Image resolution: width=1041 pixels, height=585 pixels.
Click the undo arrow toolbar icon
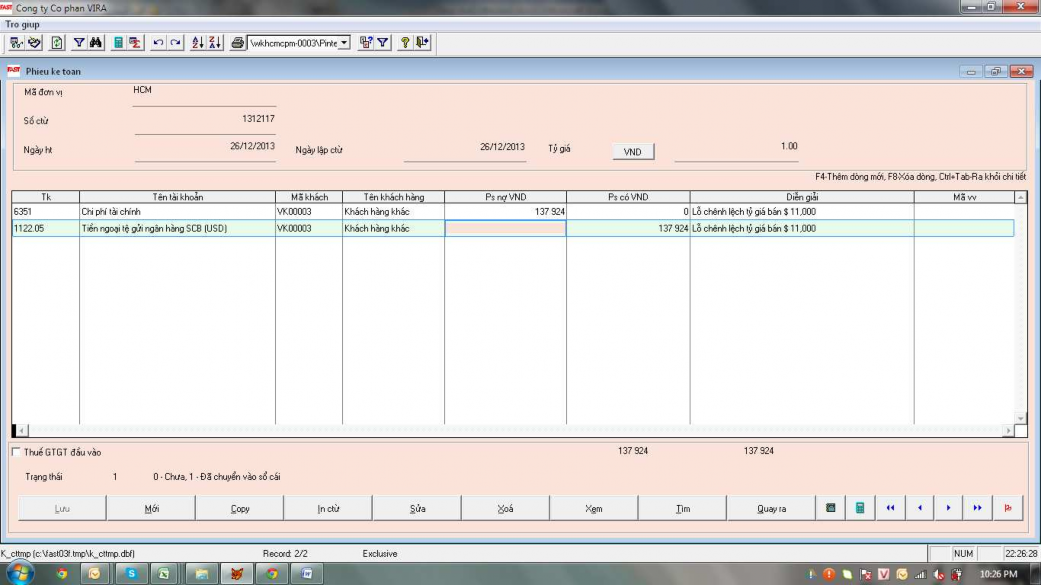pos(157,43)
